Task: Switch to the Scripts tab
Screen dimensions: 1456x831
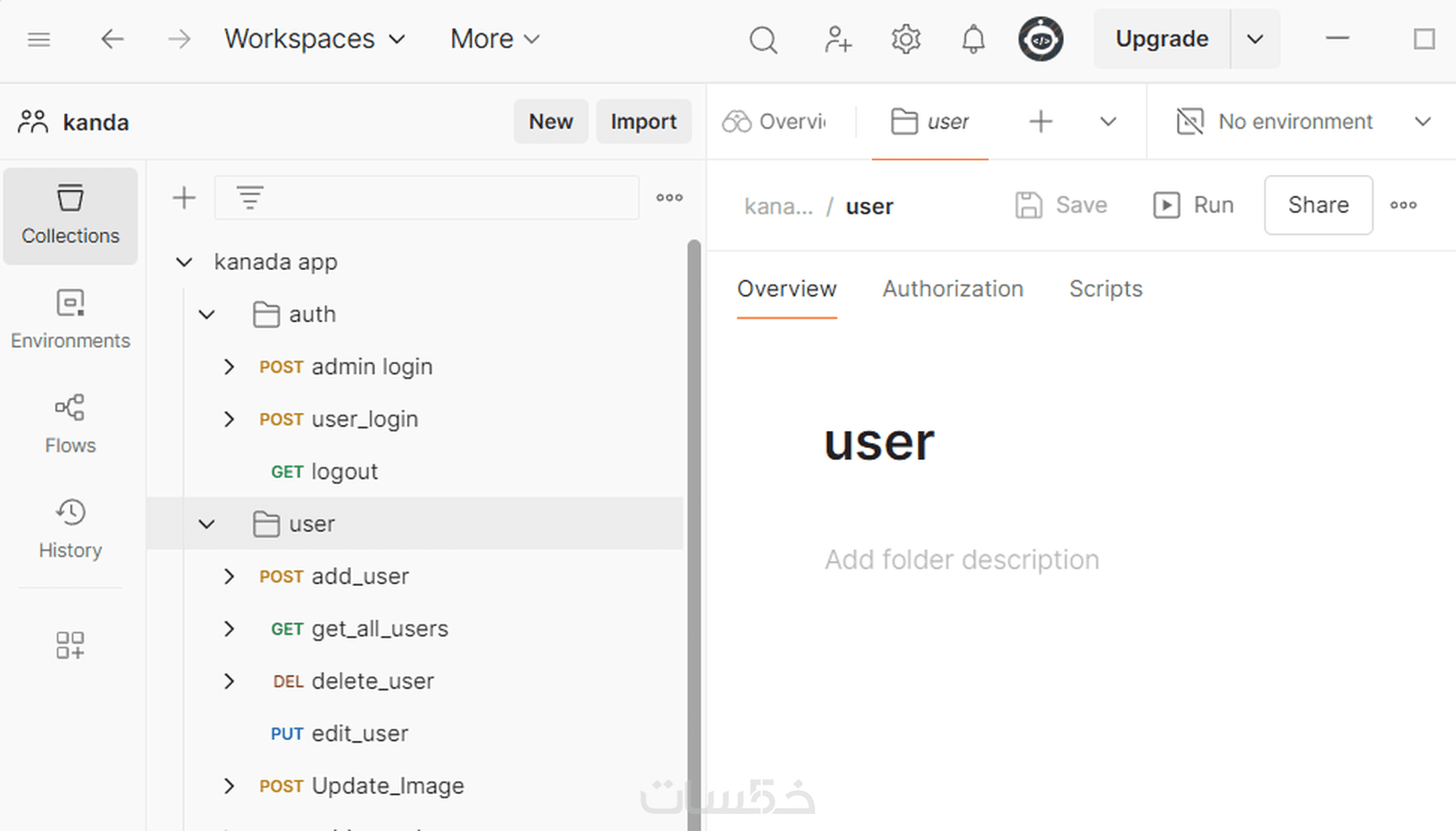Action: [1105, 289]
